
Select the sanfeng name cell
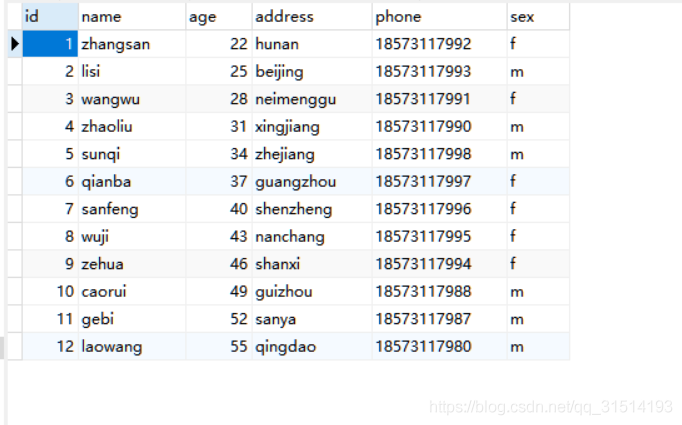(x=132, y=209)
